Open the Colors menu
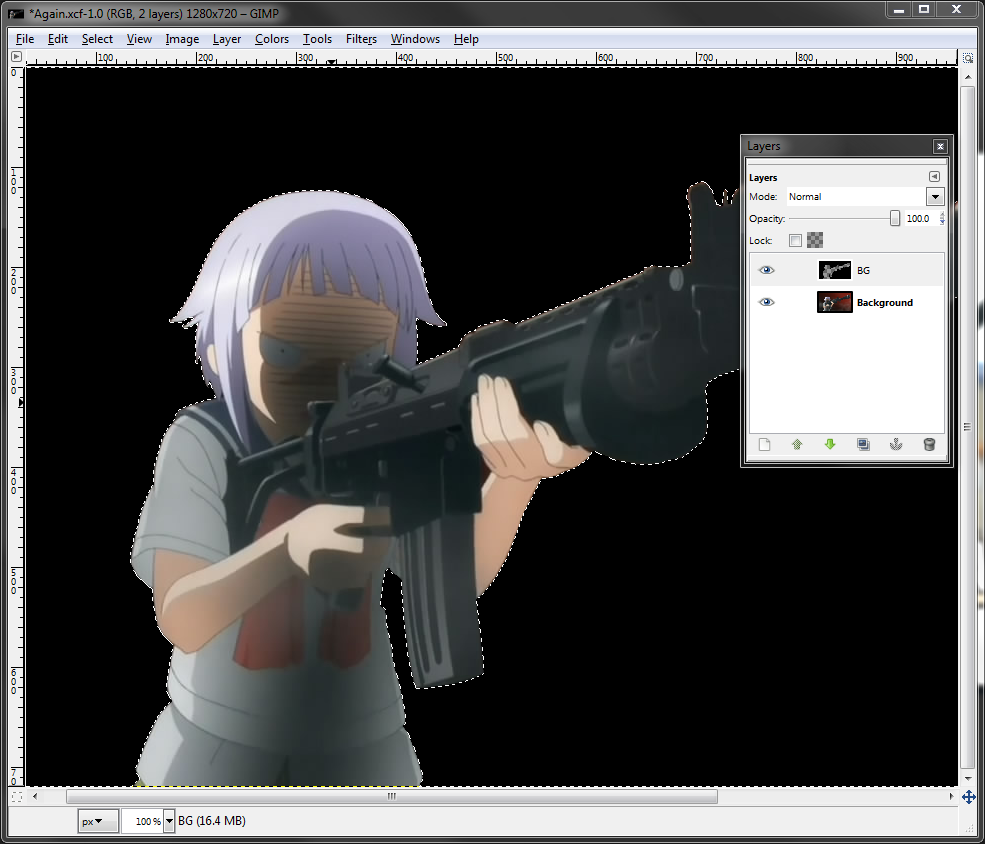The image size is (985, 844). tap(271, 39)
